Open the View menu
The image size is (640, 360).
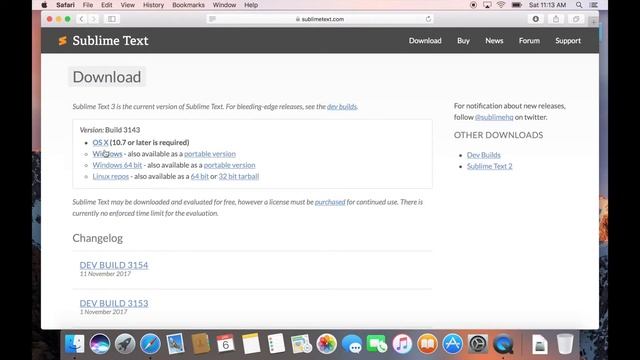[128, 5]
